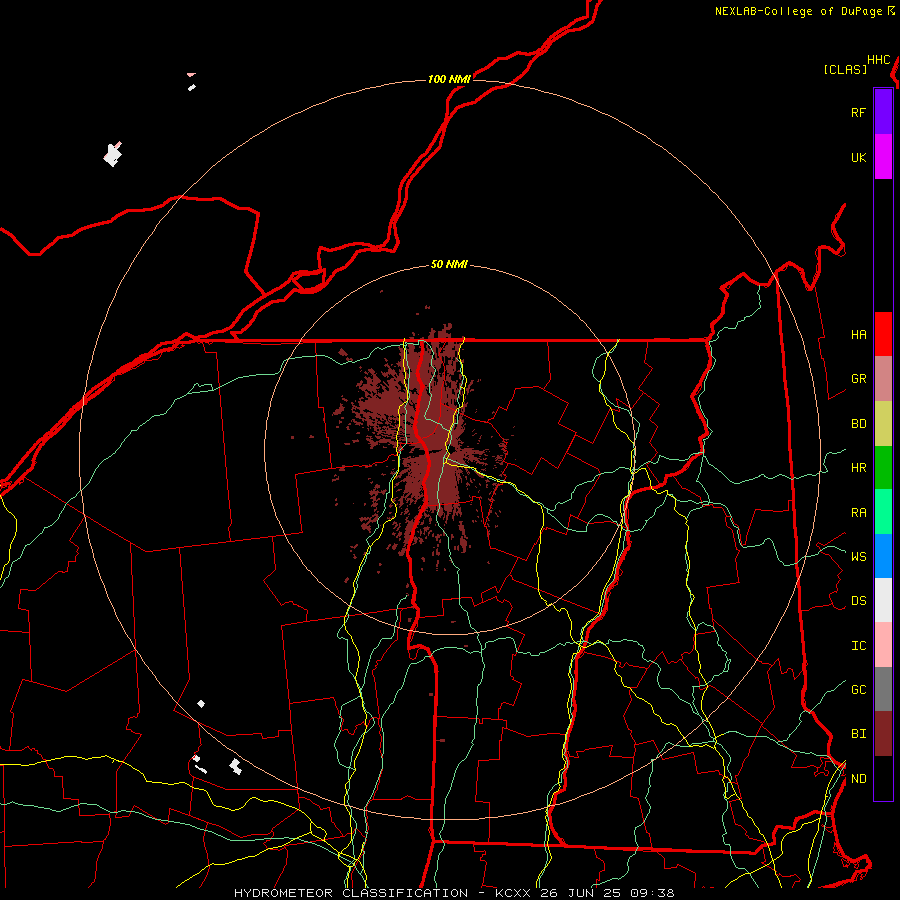Click the 26 JUN 25 date stamp
Viewport: 900px width, 900px height.
point(581,893)
